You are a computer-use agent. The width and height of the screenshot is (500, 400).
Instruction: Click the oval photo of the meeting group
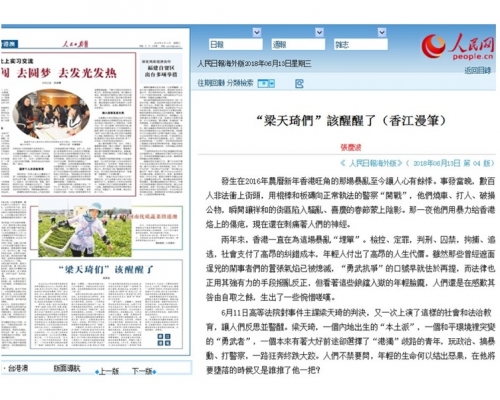(51, 114)
